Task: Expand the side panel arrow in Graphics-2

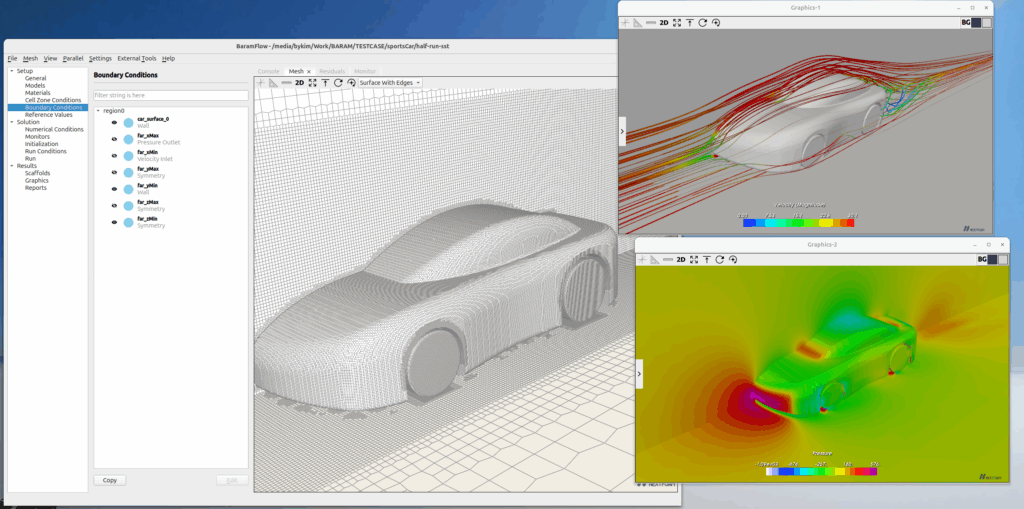Action: click(x=639, y=374)
